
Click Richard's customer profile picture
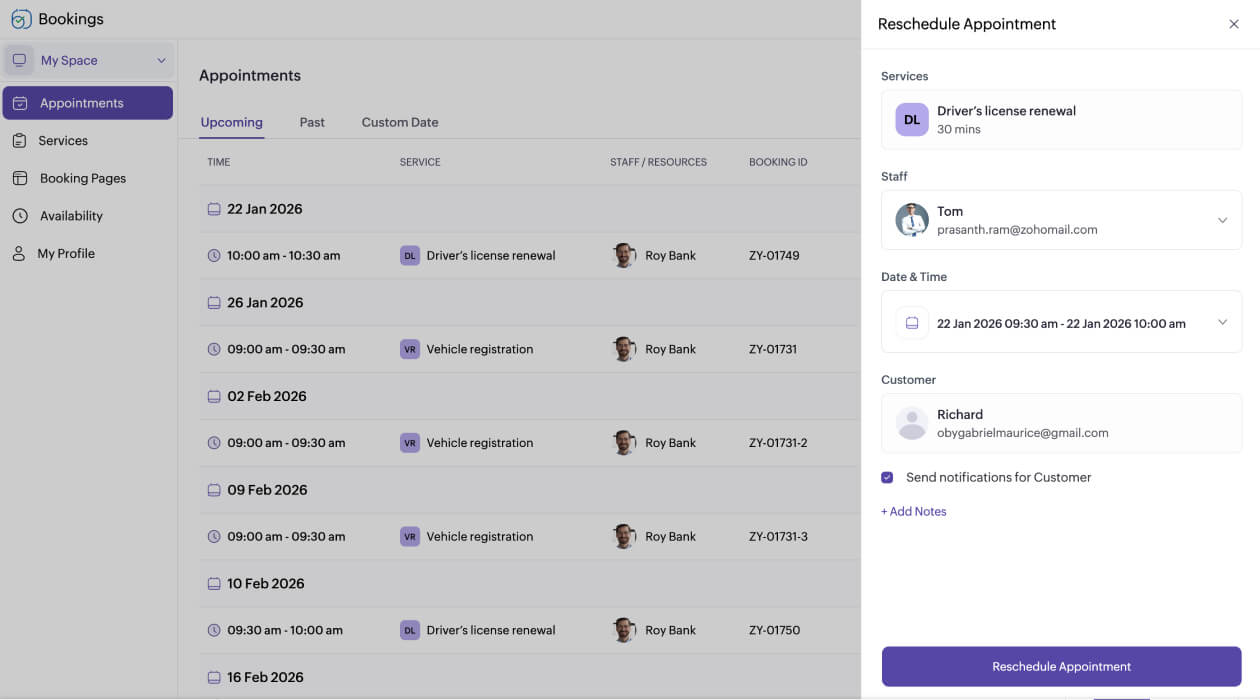click(x=911, y=422)
